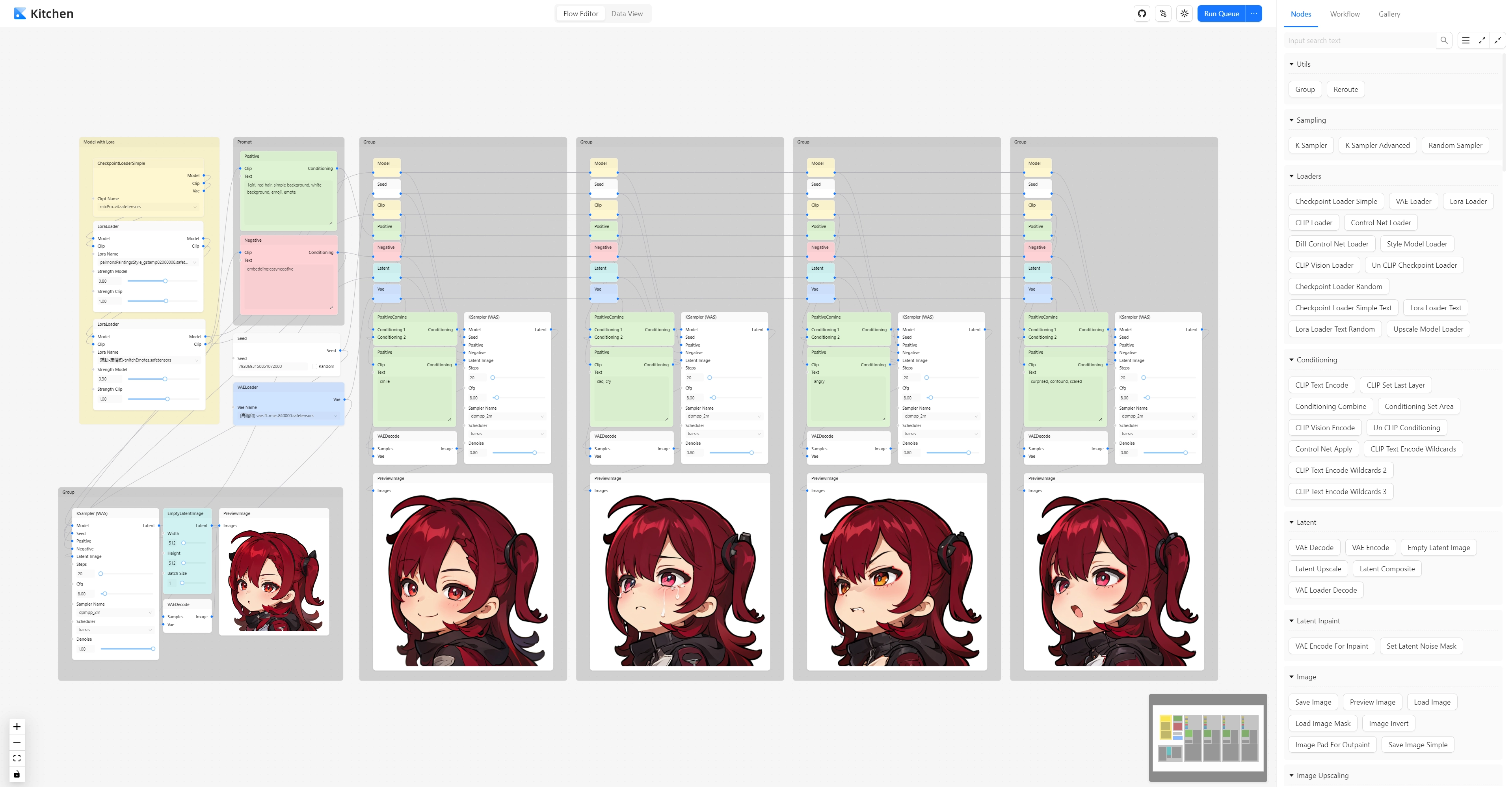
Task: Open the GitHub repository link icon
Action: [1142, 13]
